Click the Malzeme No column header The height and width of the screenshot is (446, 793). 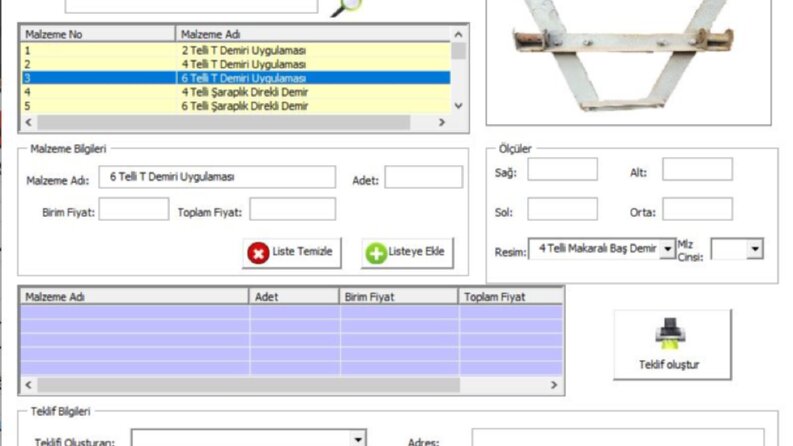(x=98, y=34)
